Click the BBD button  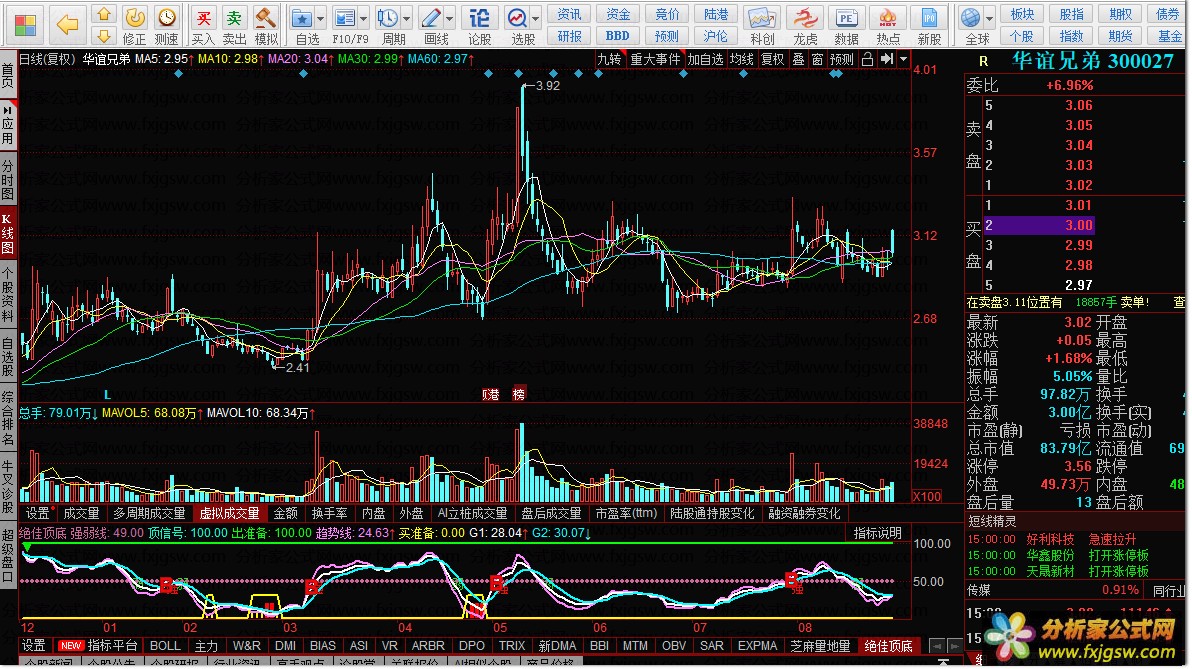(617, 36)
